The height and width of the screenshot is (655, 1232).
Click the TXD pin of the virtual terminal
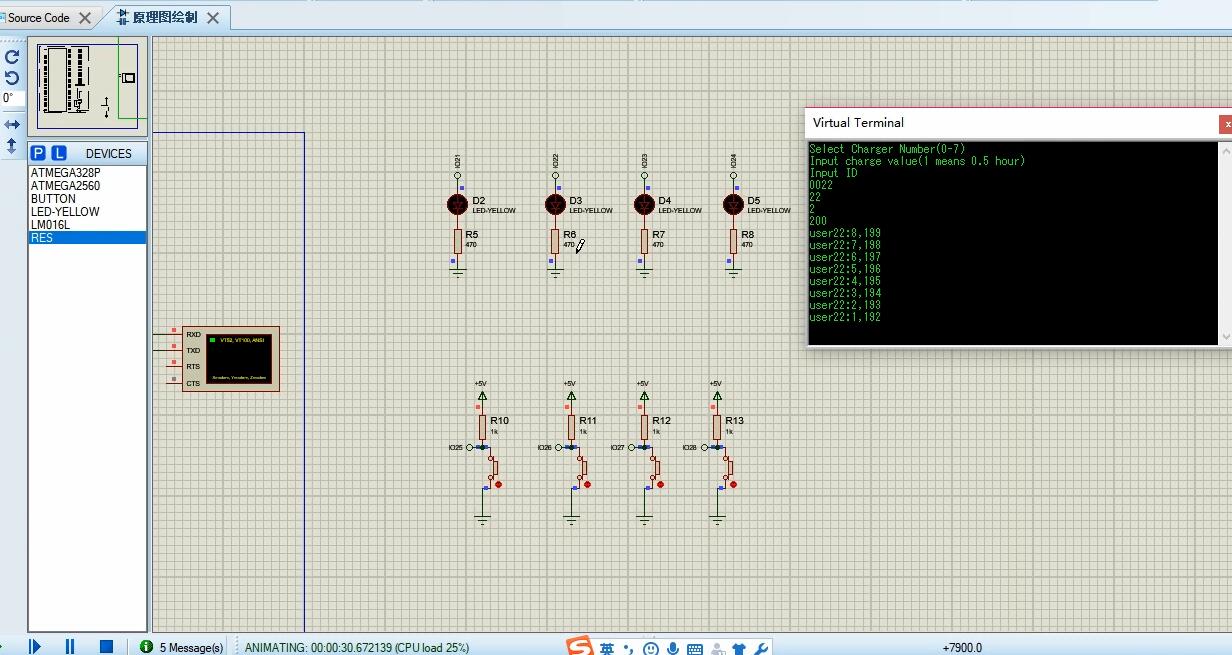[x=193, y=350]
